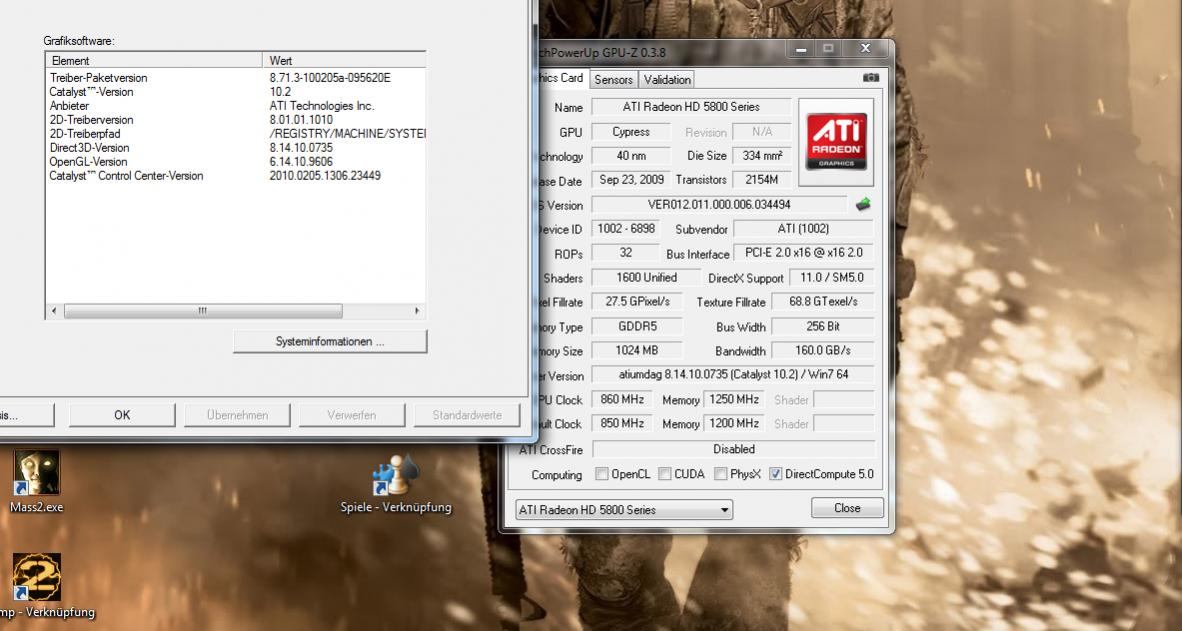The image size is (1182, 631).
Task: Click the Memory Size field 1024 MB
Action: point(637,351)
